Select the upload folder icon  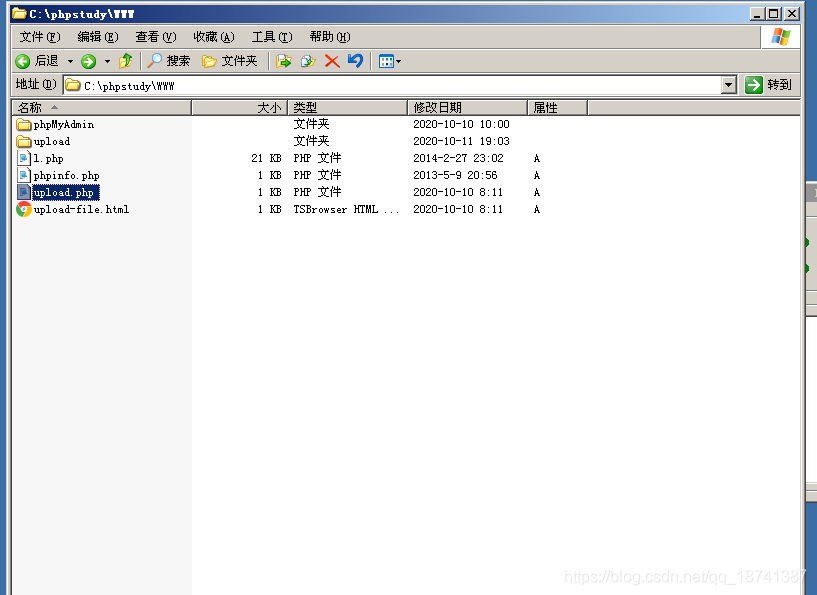point(23,141)
